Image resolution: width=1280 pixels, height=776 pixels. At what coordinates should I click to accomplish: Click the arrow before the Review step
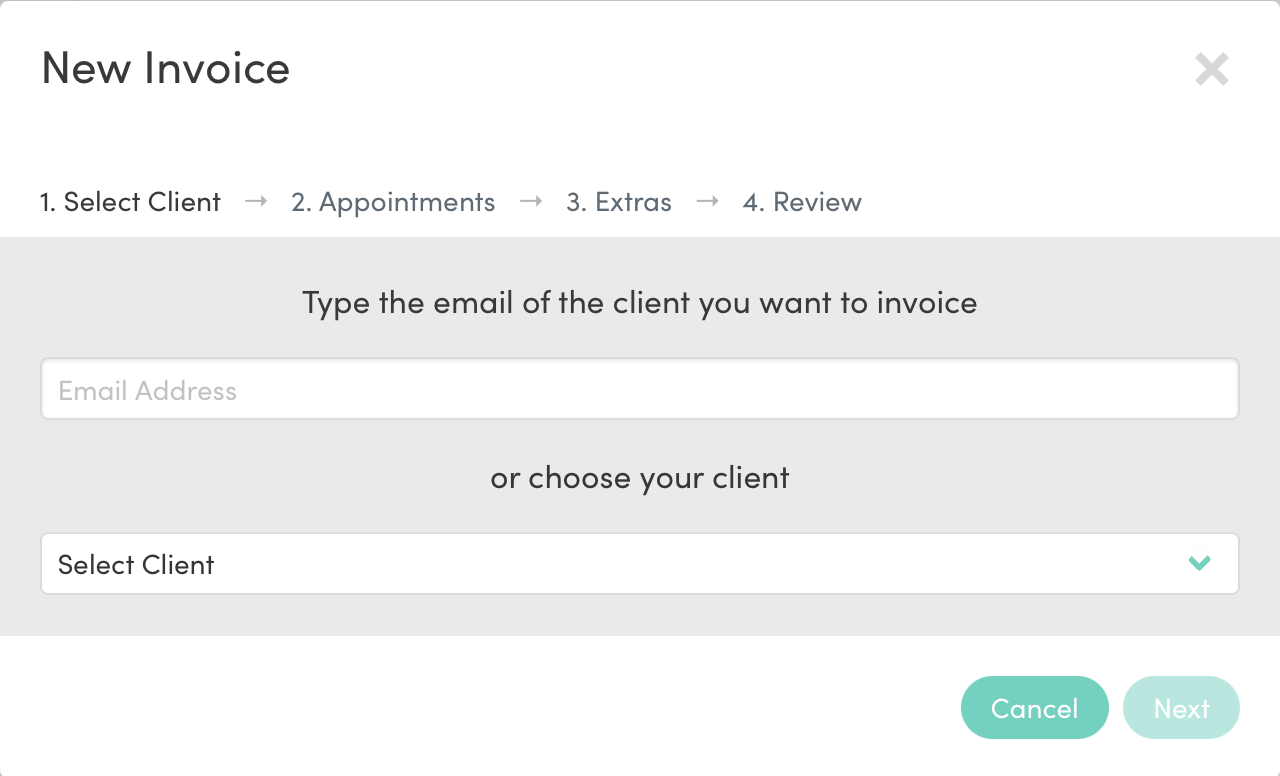click(707, 201)
